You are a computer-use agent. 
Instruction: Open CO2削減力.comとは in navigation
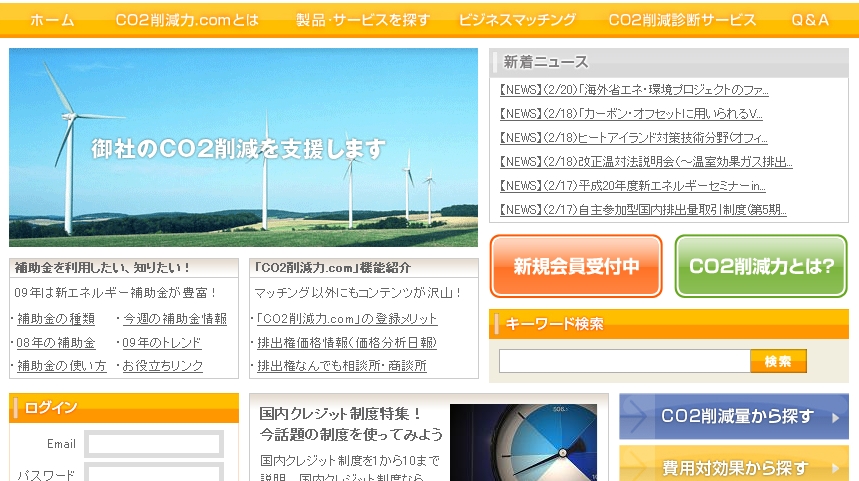pyautogui.click(x=187, y=20)
